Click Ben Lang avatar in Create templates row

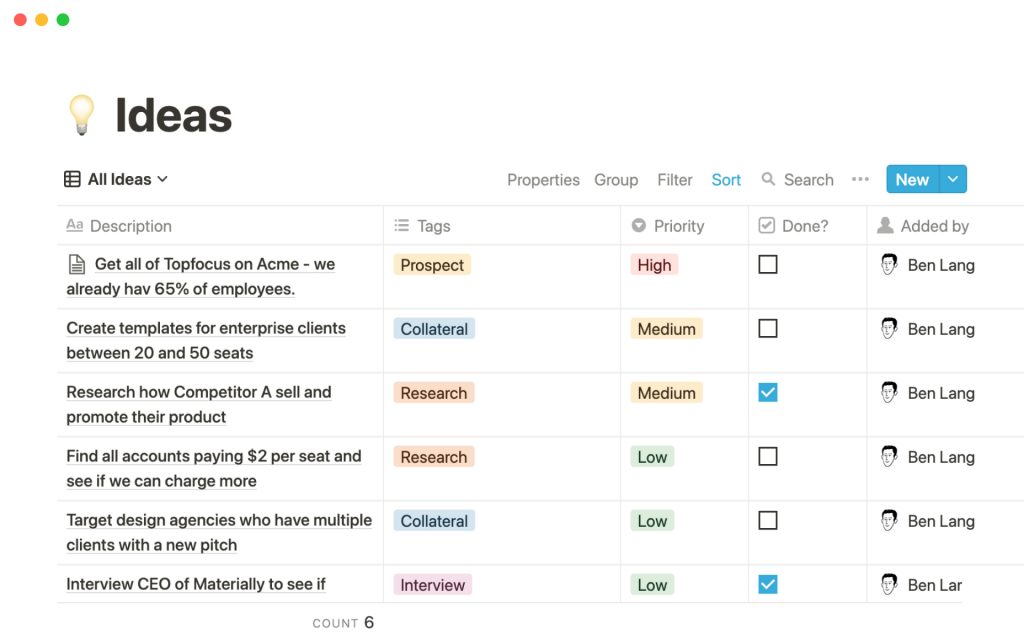889,328
